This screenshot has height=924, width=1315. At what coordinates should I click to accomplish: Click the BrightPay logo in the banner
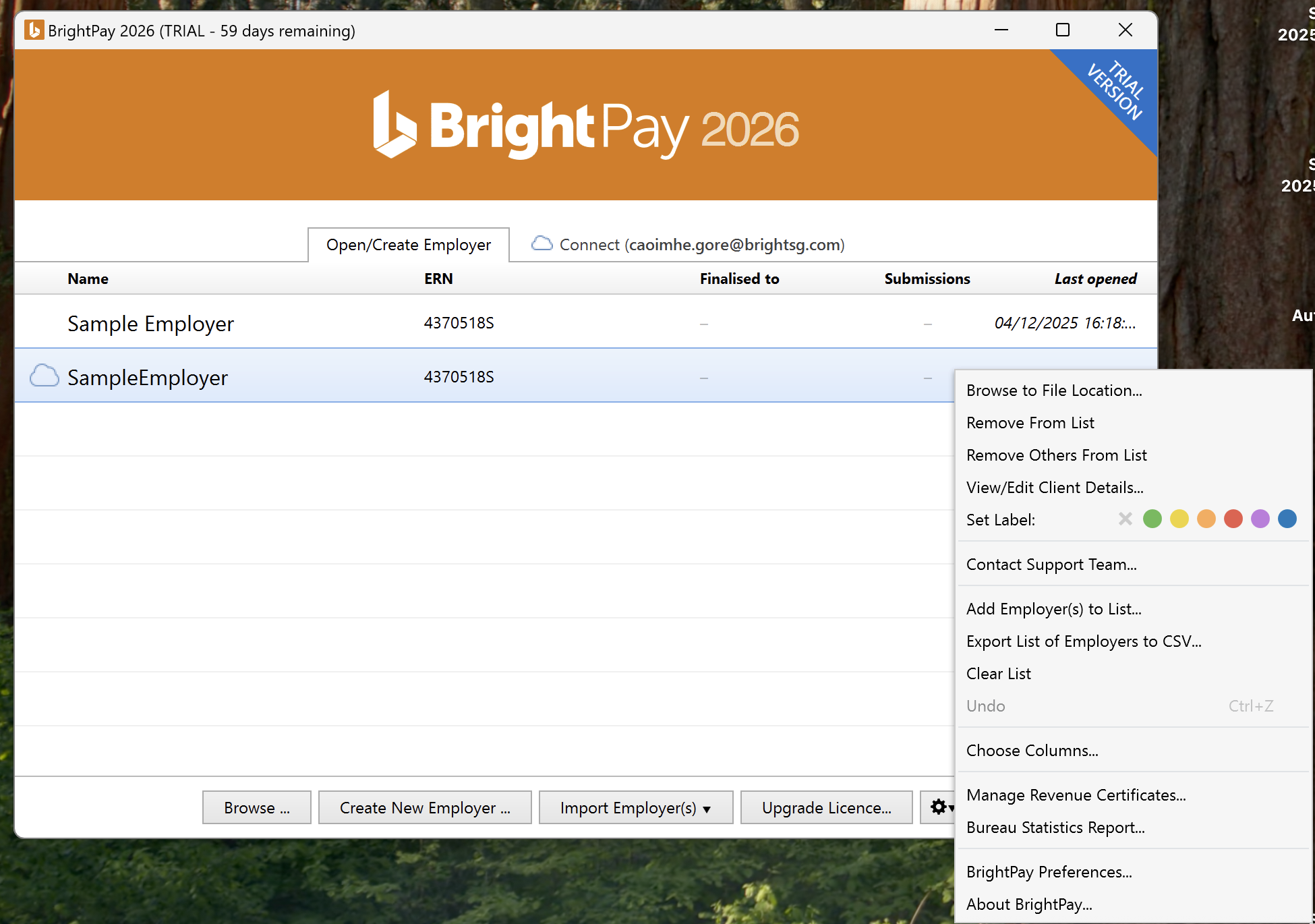(585, 126)
